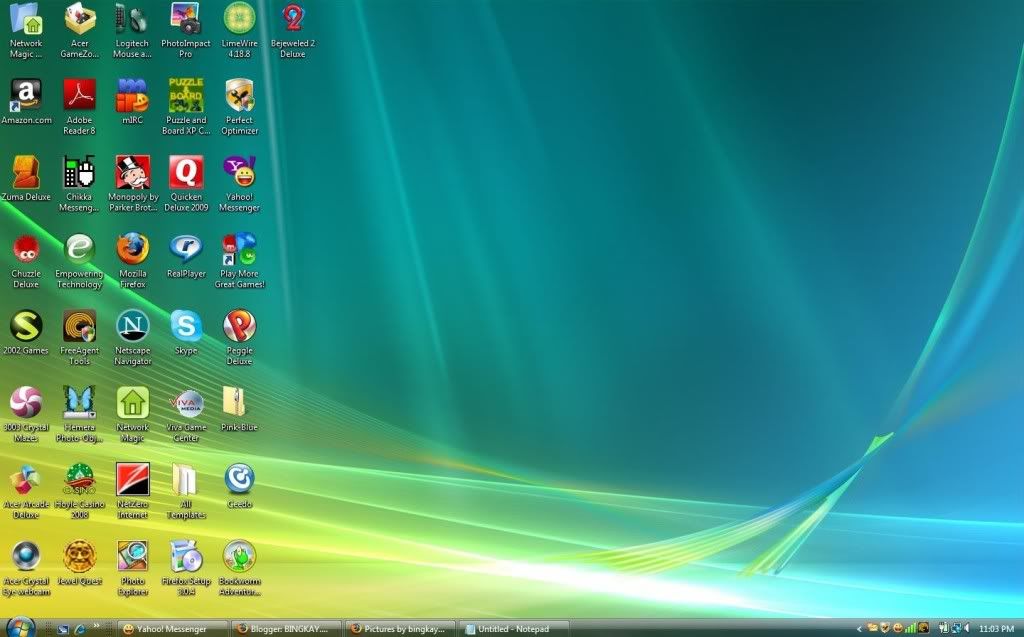Launch Internet Explorer from Quick Launch
The height and width of the screenshot is (637, 1024).
(80, 629)
